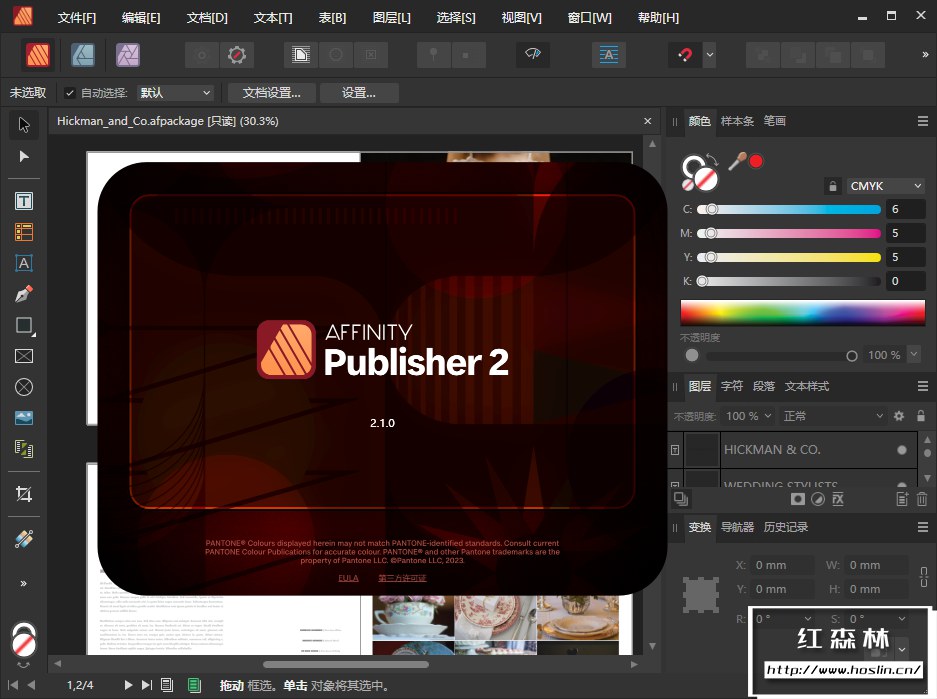Select the Vector Crop tool
Screen dimensions: 937x699
pos(24,493)
